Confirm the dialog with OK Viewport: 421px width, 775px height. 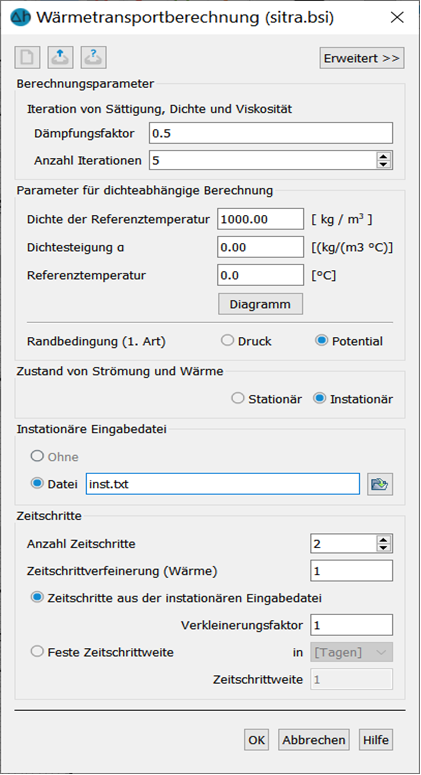[256, 740]
